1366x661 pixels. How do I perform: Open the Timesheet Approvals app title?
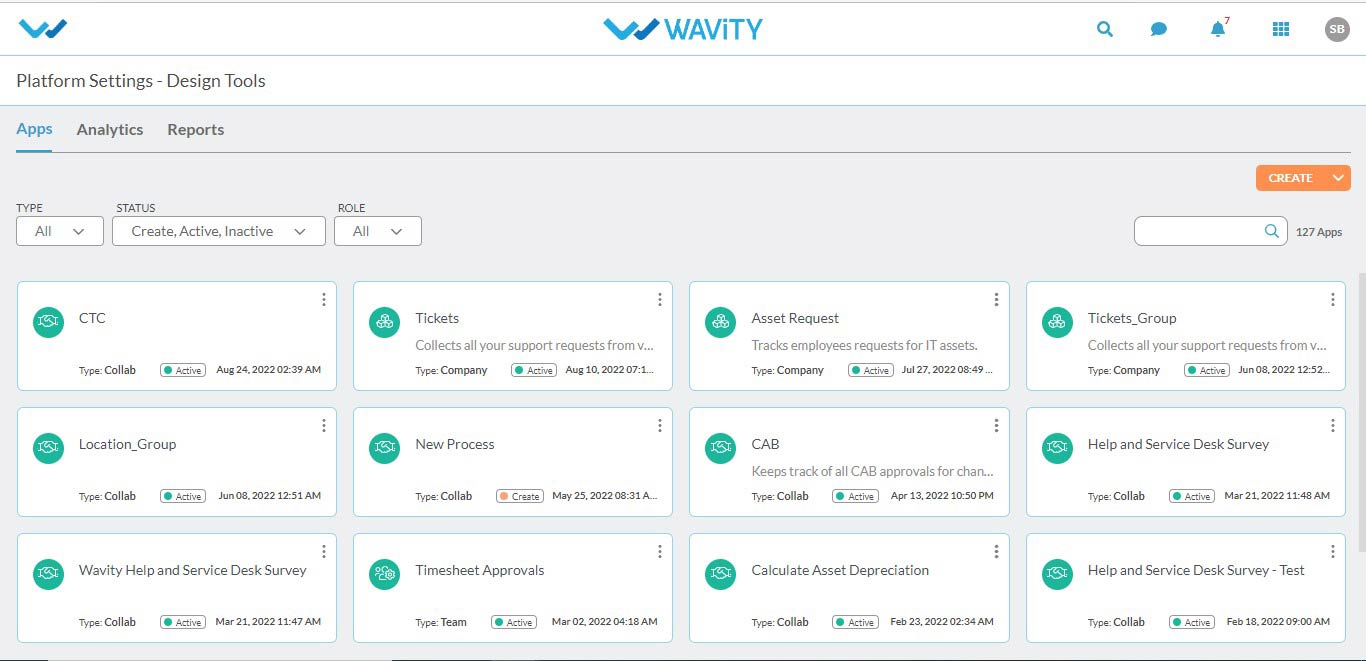coord(480,570)
